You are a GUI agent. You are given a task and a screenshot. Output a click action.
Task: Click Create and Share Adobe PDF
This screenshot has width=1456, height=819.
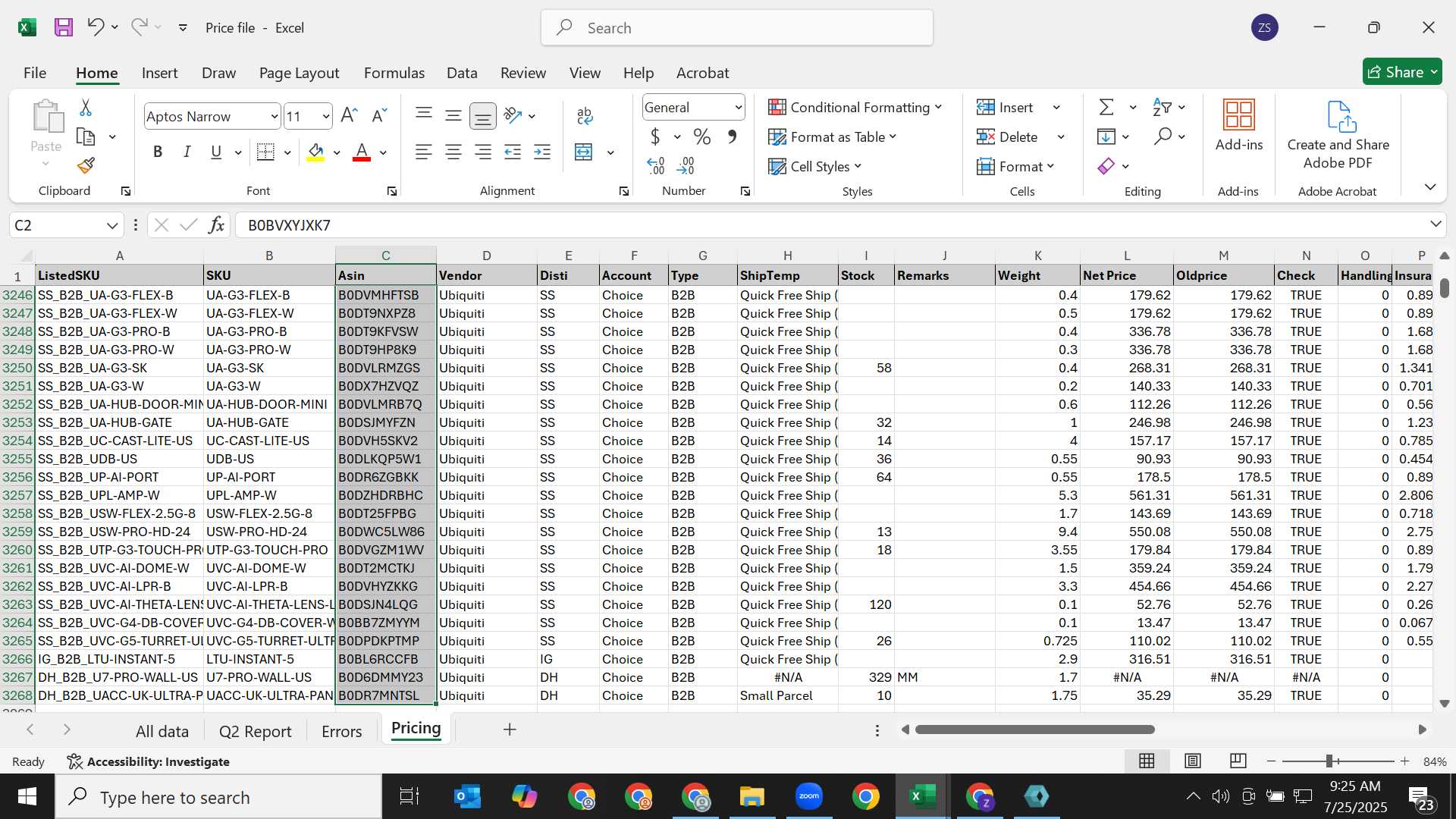(1338, 136)
